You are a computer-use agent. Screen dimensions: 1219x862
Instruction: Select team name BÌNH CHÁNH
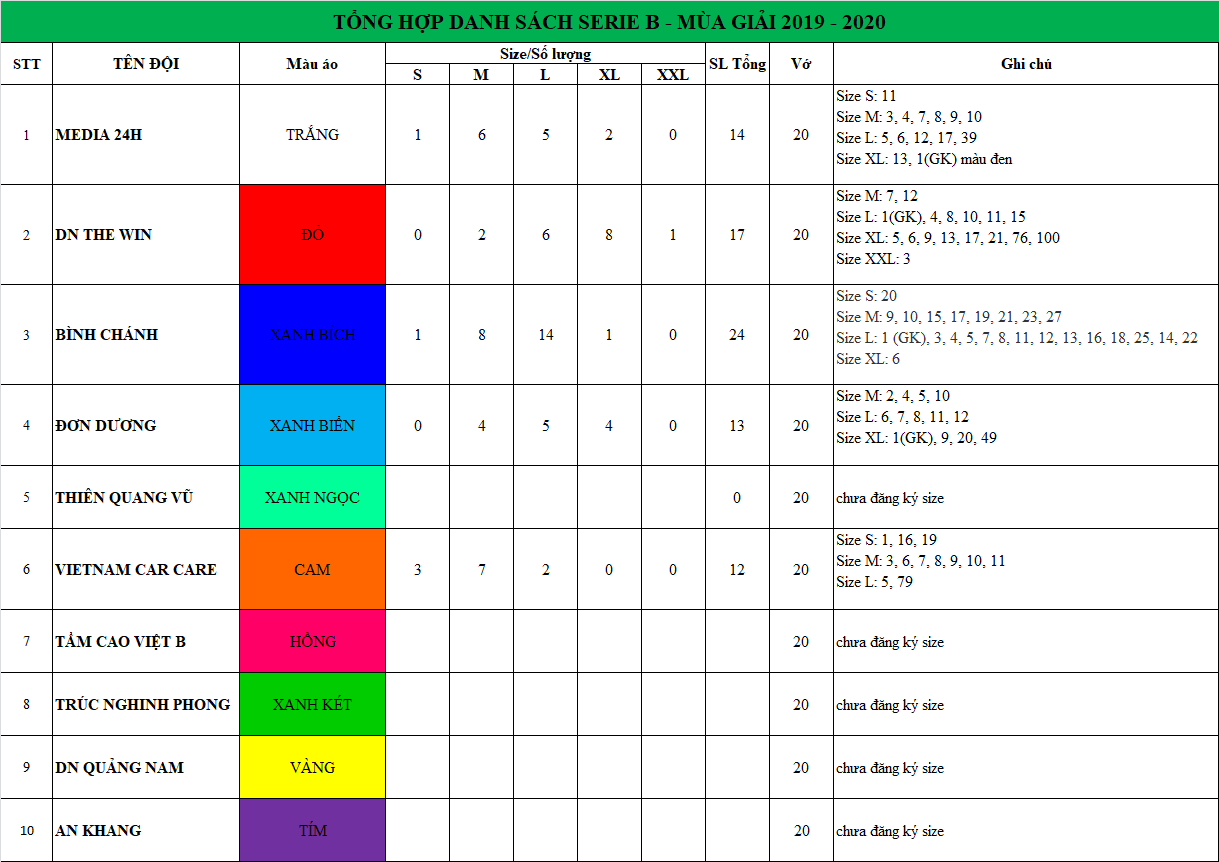107,335
